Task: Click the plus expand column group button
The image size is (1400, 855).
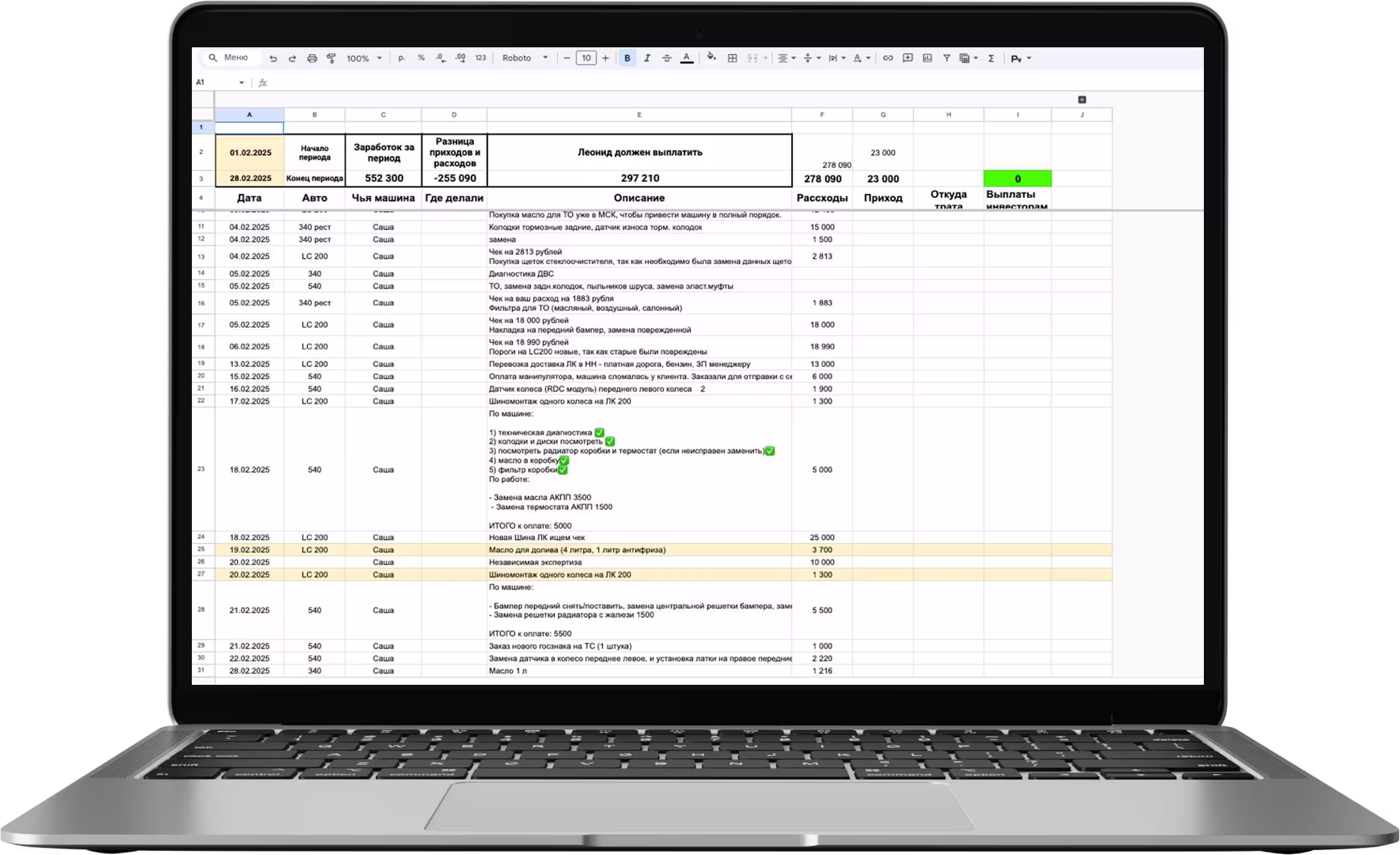Action: click(x=1082, y=99)
